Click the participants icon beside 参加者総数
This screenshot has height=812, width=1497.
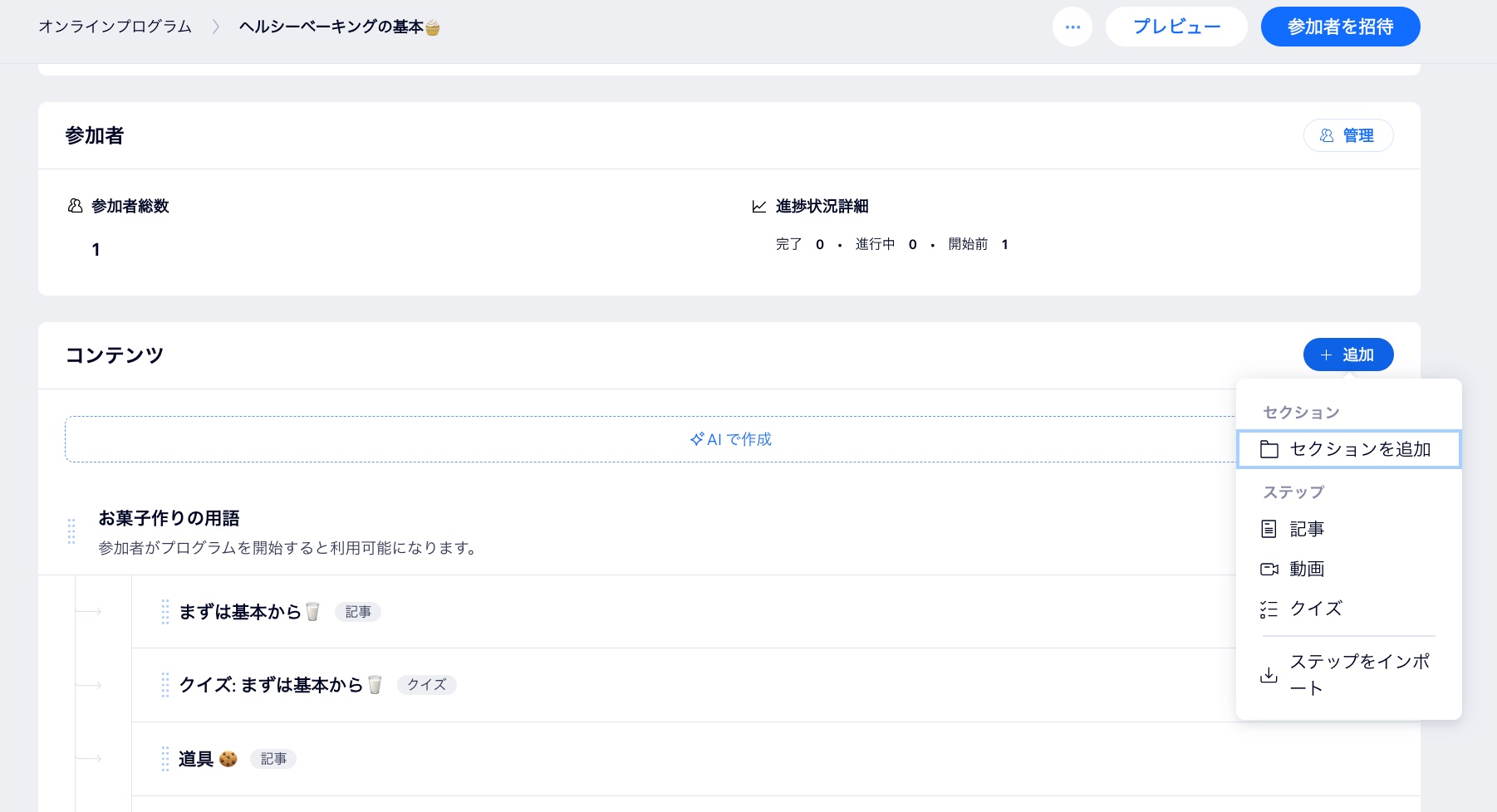click(x=75, y=206)
